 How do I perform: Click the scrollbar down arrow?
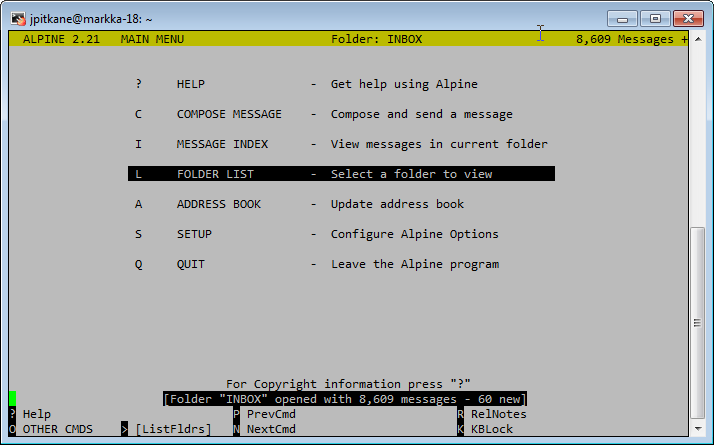[698, 429]
